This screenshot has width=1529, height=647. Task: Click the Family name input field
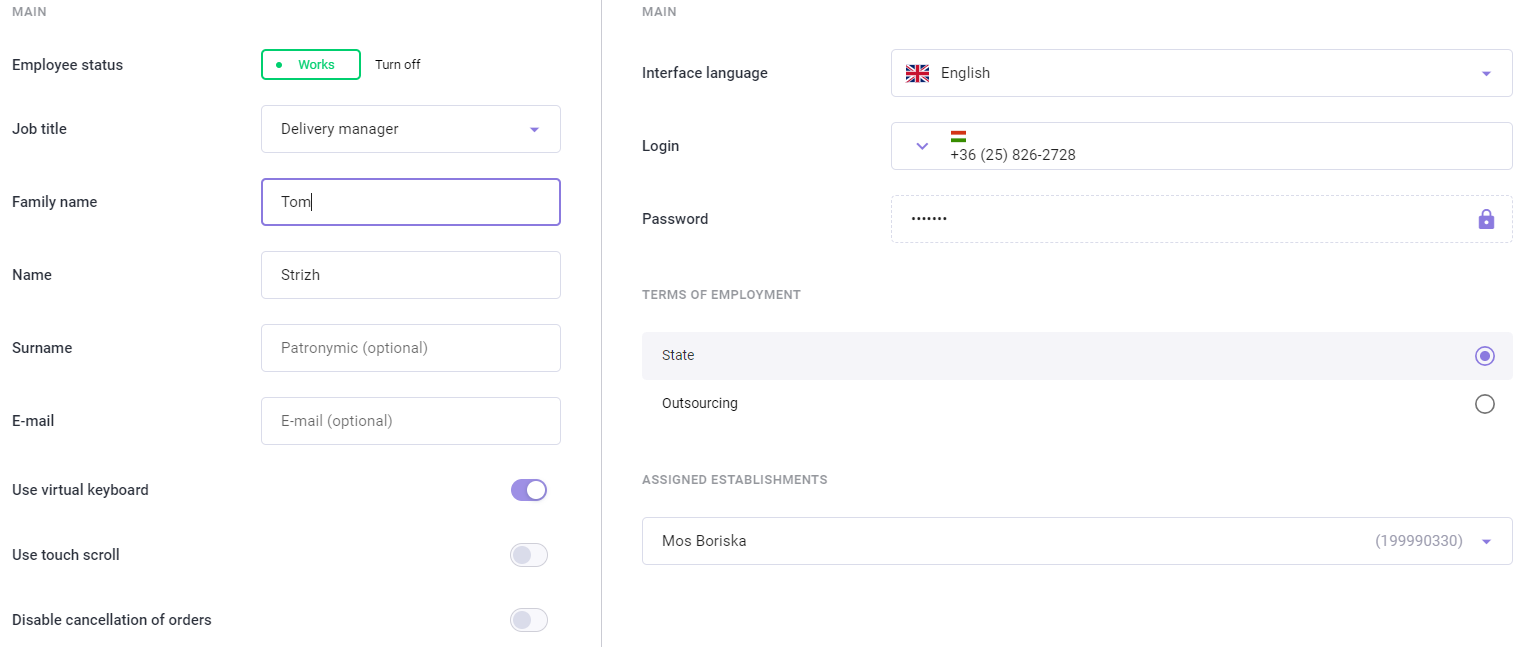(411, 202)
